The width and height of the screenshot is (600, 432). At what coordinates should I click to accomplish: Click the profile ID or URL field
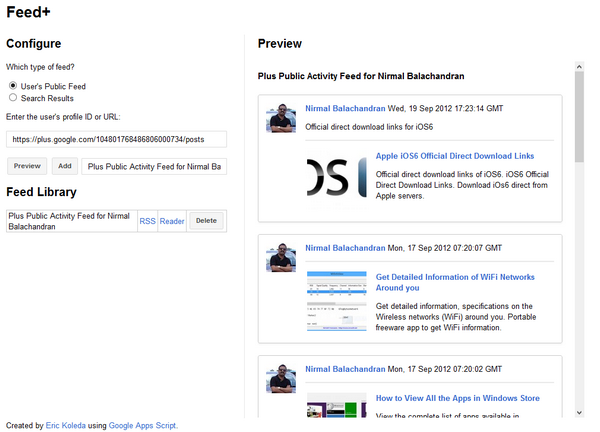click(x=116, y=139)
